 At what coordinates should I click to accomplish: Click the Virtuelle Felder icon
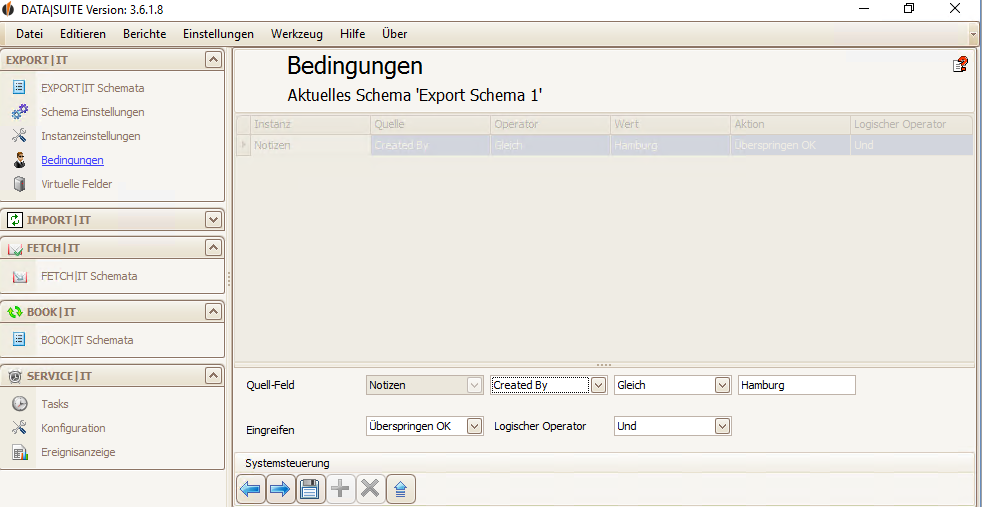[19, 184]
